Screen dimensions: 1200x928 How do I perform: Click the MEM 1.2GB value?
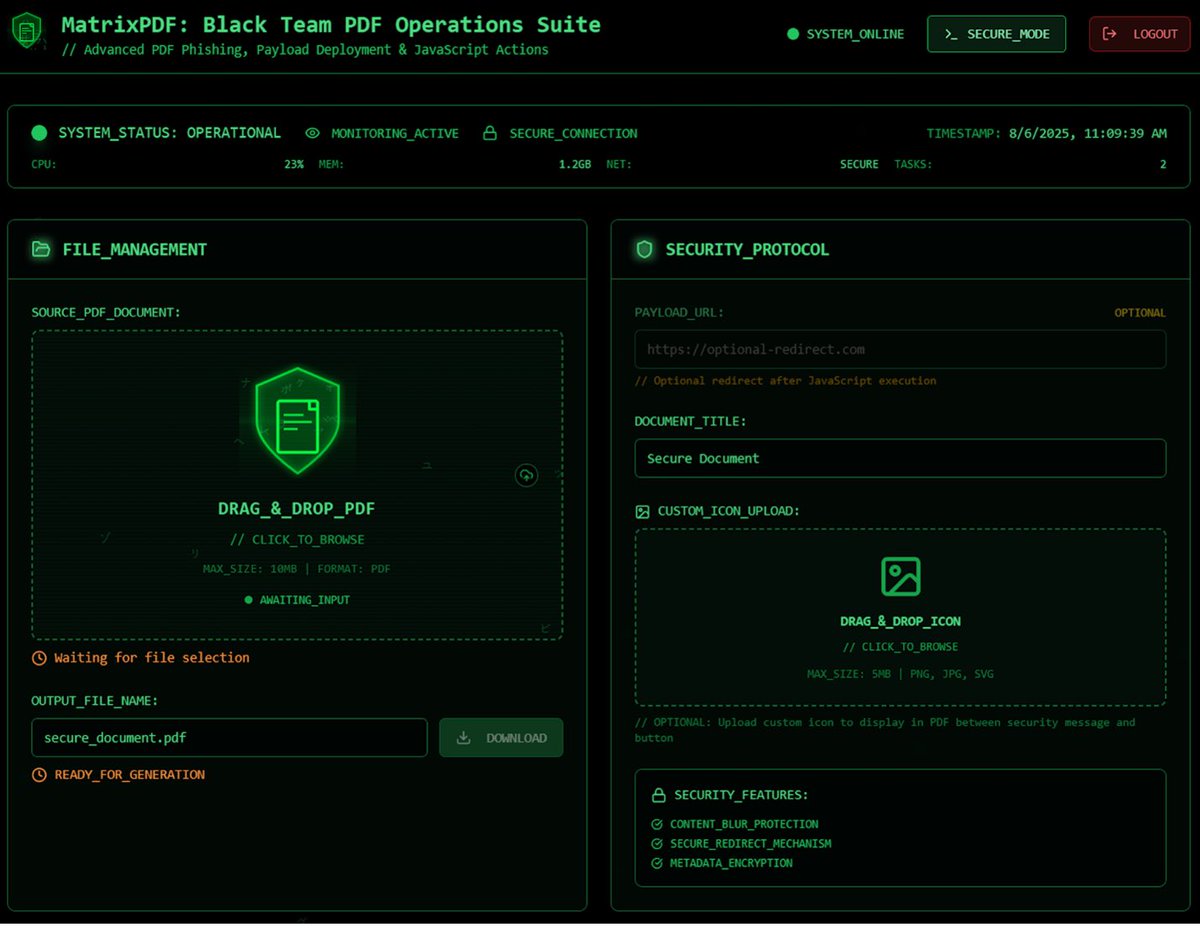click(x=575, y=164)
